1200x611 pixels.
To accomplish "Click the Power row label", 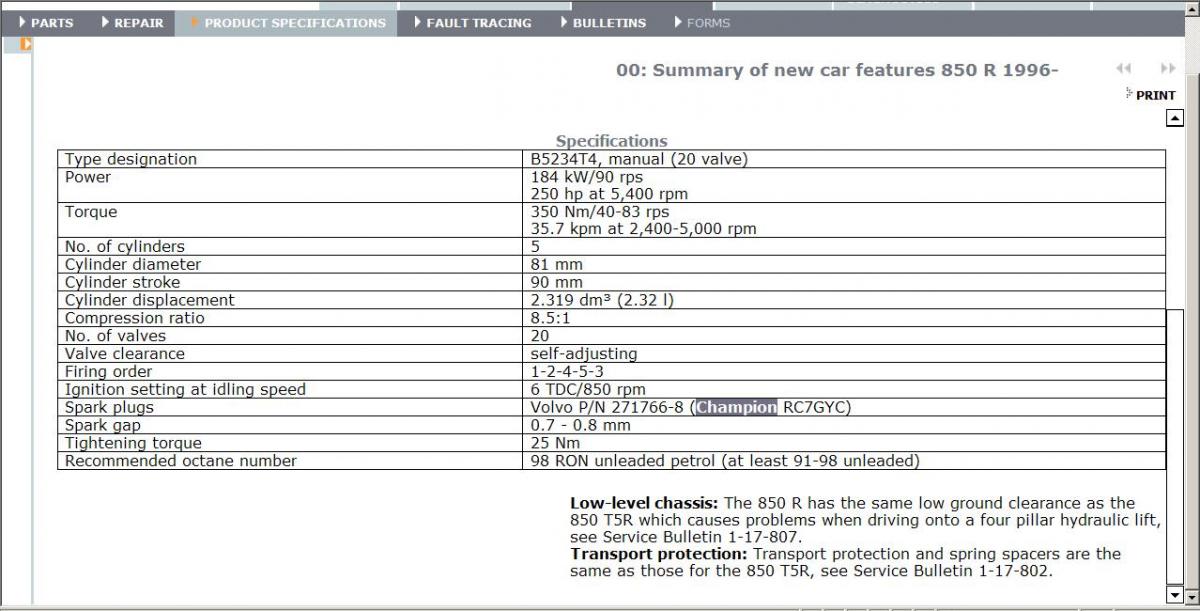I will [88, 177].
